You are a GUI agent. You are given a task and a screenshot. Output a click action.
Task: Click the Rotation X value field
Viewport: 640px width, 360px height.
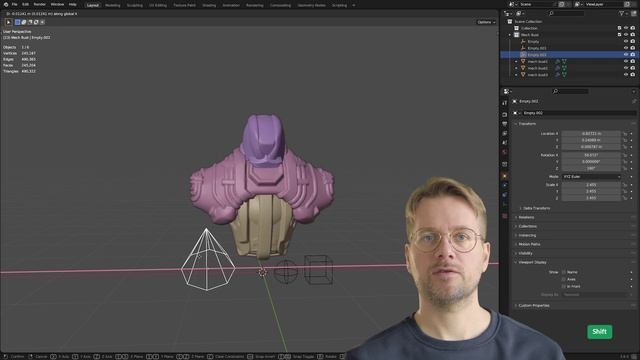(591, 155)
